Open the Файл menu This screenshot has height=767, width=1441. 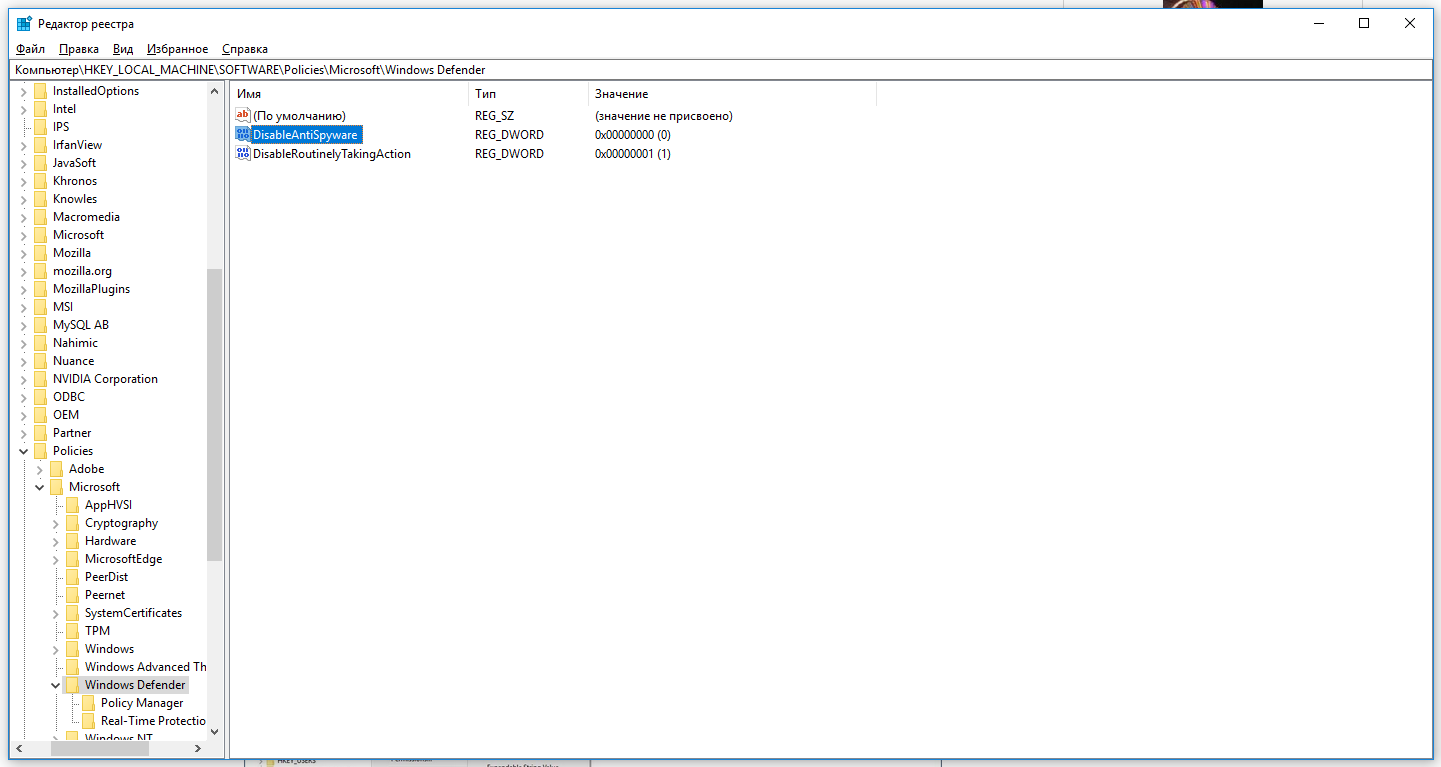coord(28,48)
